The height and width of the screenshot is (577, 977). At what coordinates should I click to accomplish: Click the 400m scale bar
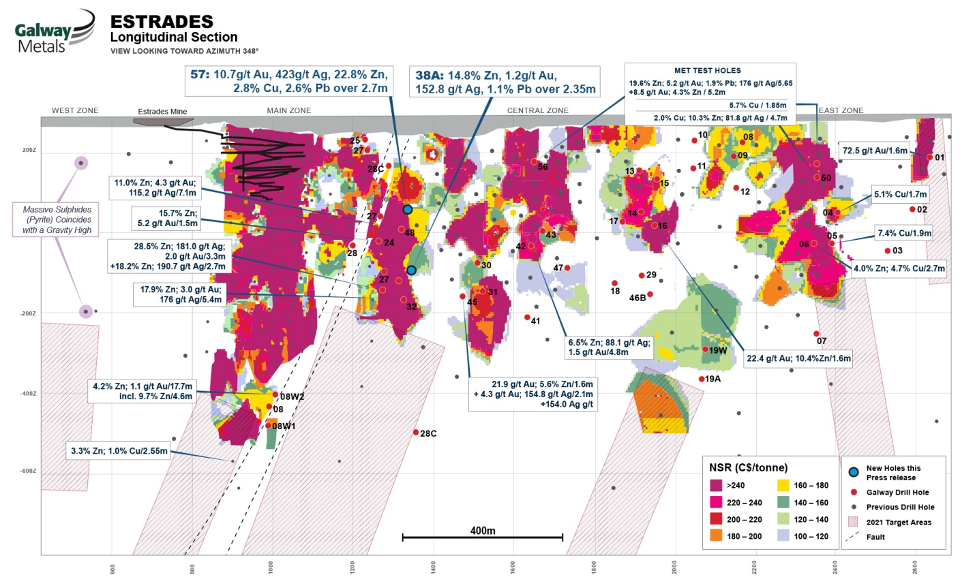point(483,537)
